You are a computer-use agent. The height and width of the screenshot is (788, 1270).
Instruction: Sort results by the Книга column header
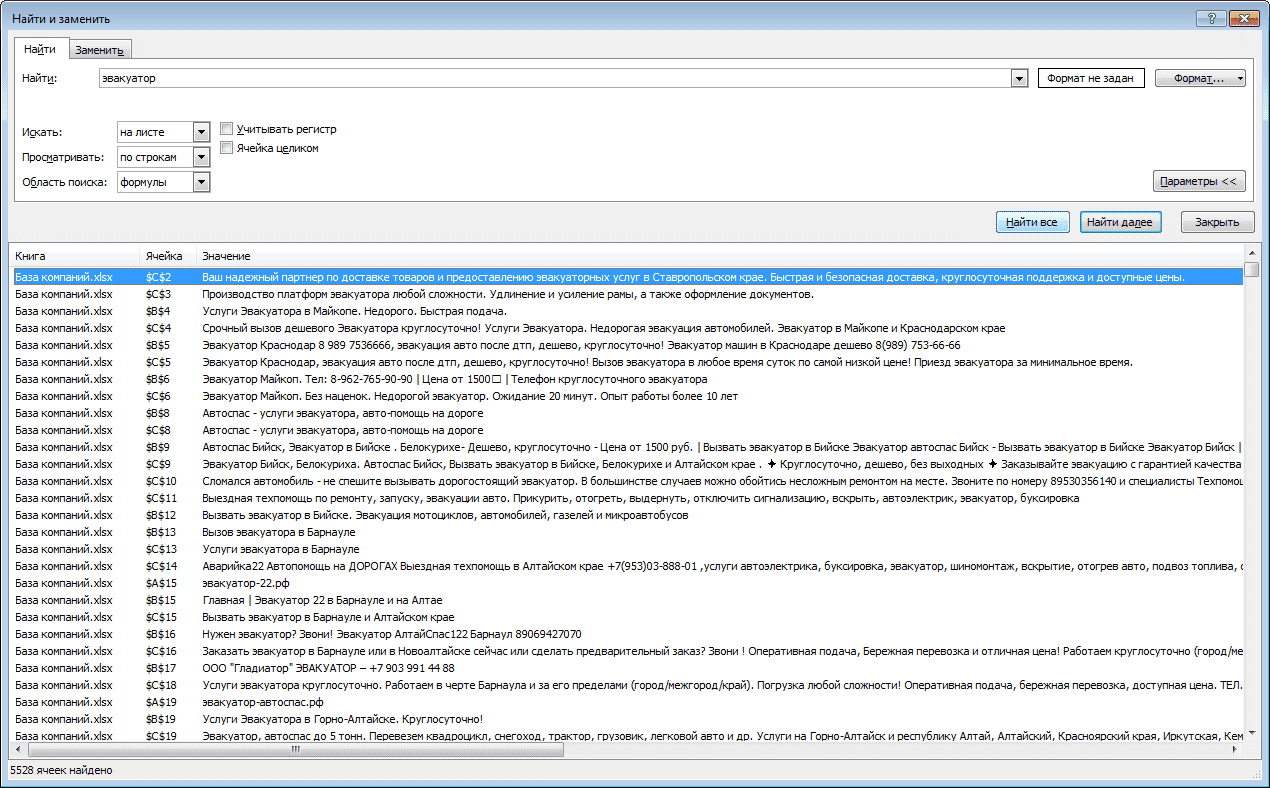[x=75, y=256]
